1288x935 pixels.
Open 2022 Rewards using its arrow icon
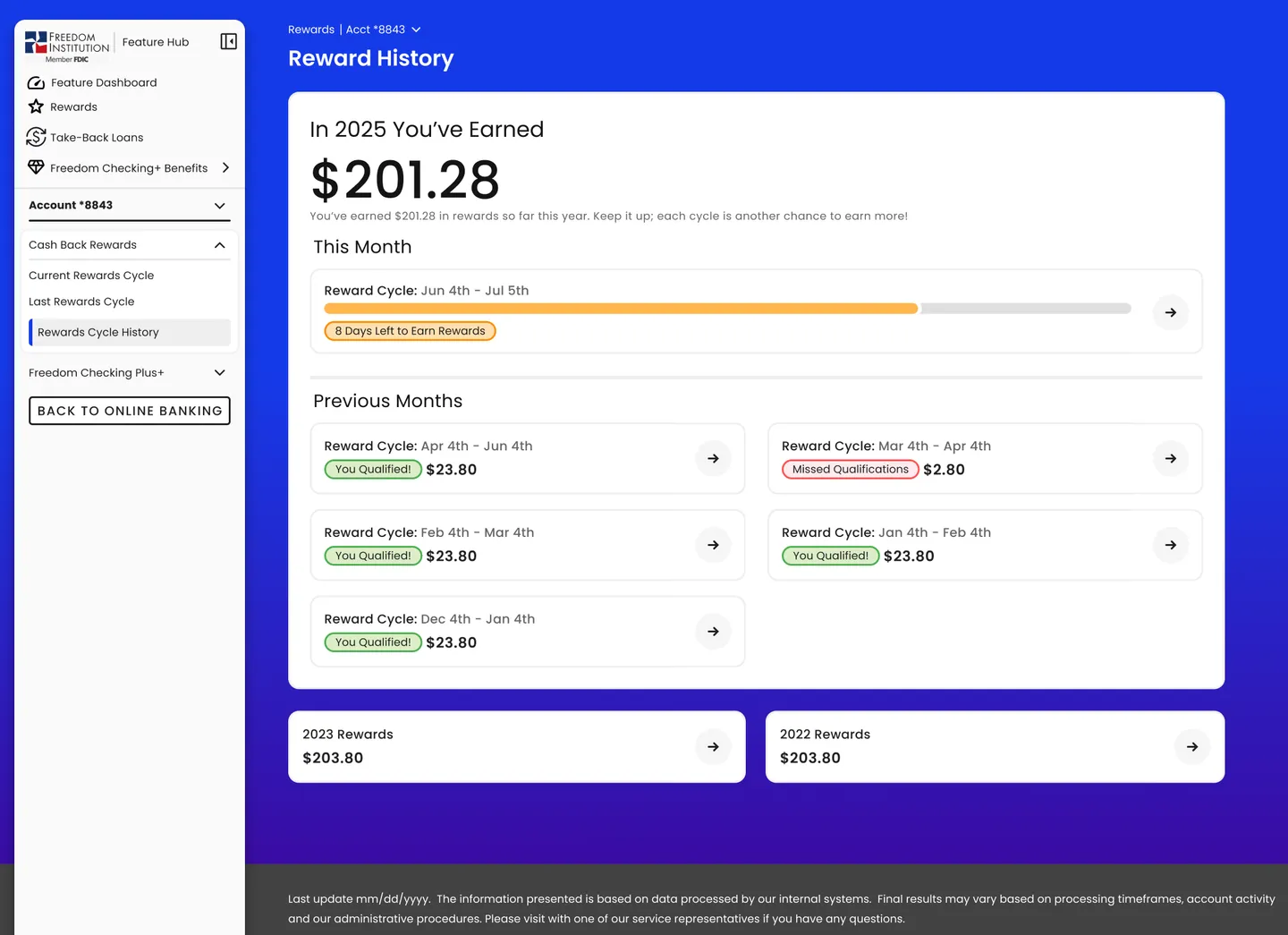[1191, 746]
